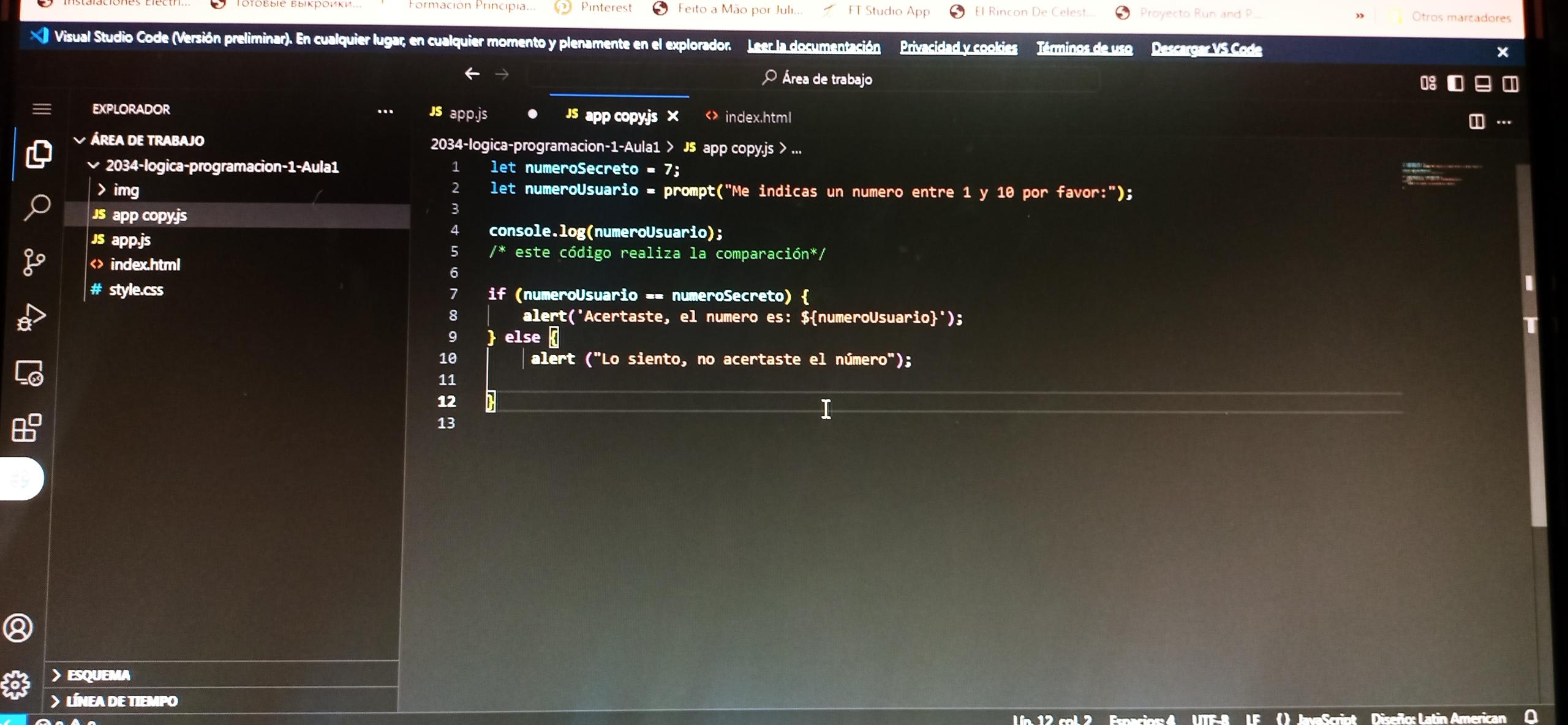Open app.js in the file tree

pyautogui.click(x=121, y=239)
